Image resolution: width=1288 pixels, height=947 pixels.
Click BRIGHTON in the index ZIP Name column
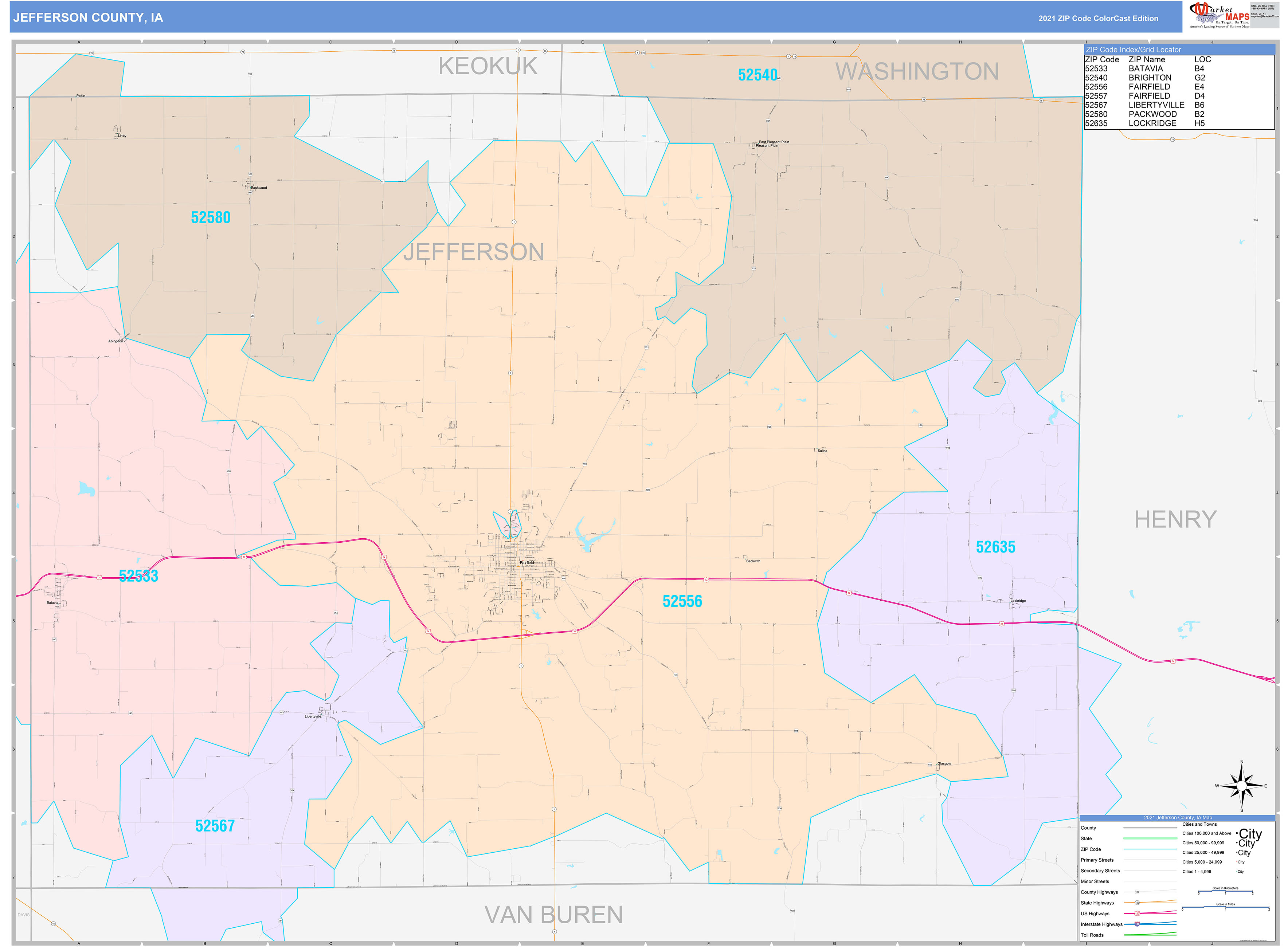click(x=1150, y=77)
